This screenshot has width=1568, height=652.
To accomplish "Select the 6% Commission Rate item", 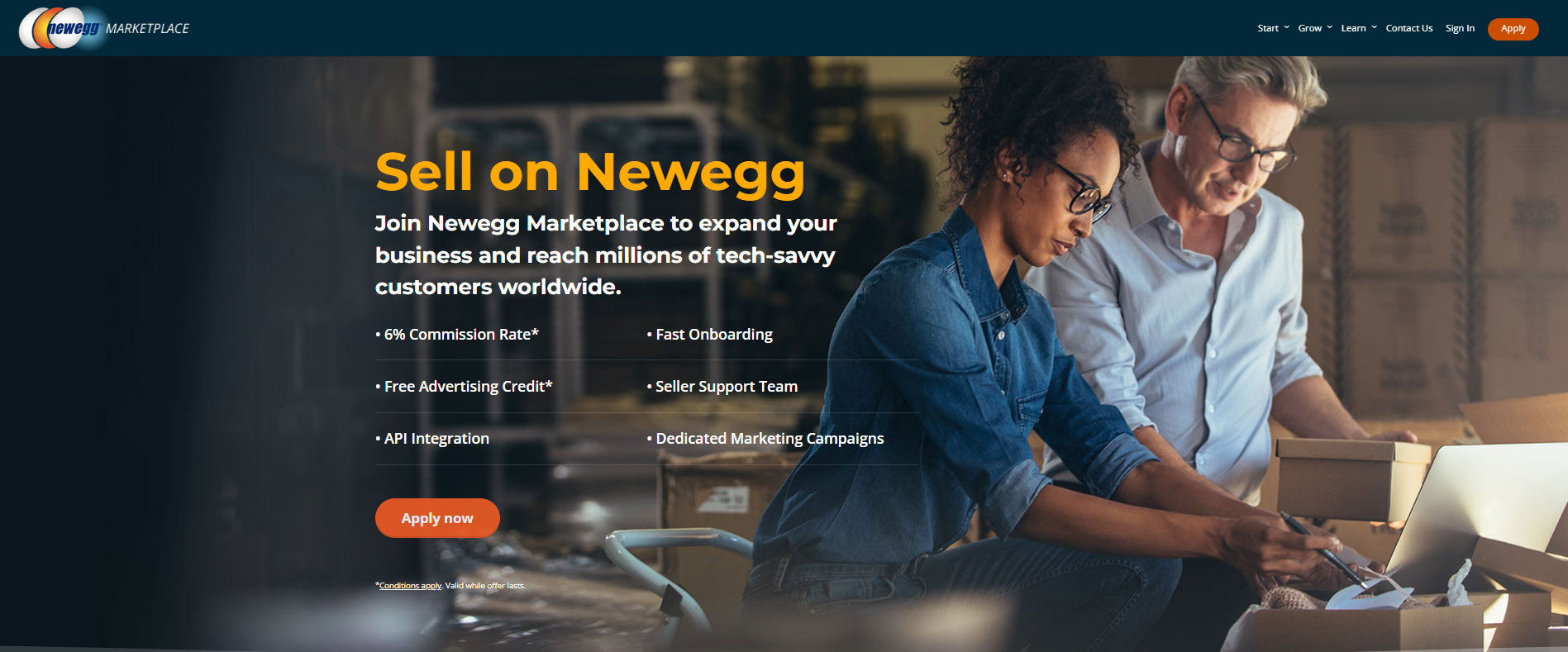I will coord(457,335).
